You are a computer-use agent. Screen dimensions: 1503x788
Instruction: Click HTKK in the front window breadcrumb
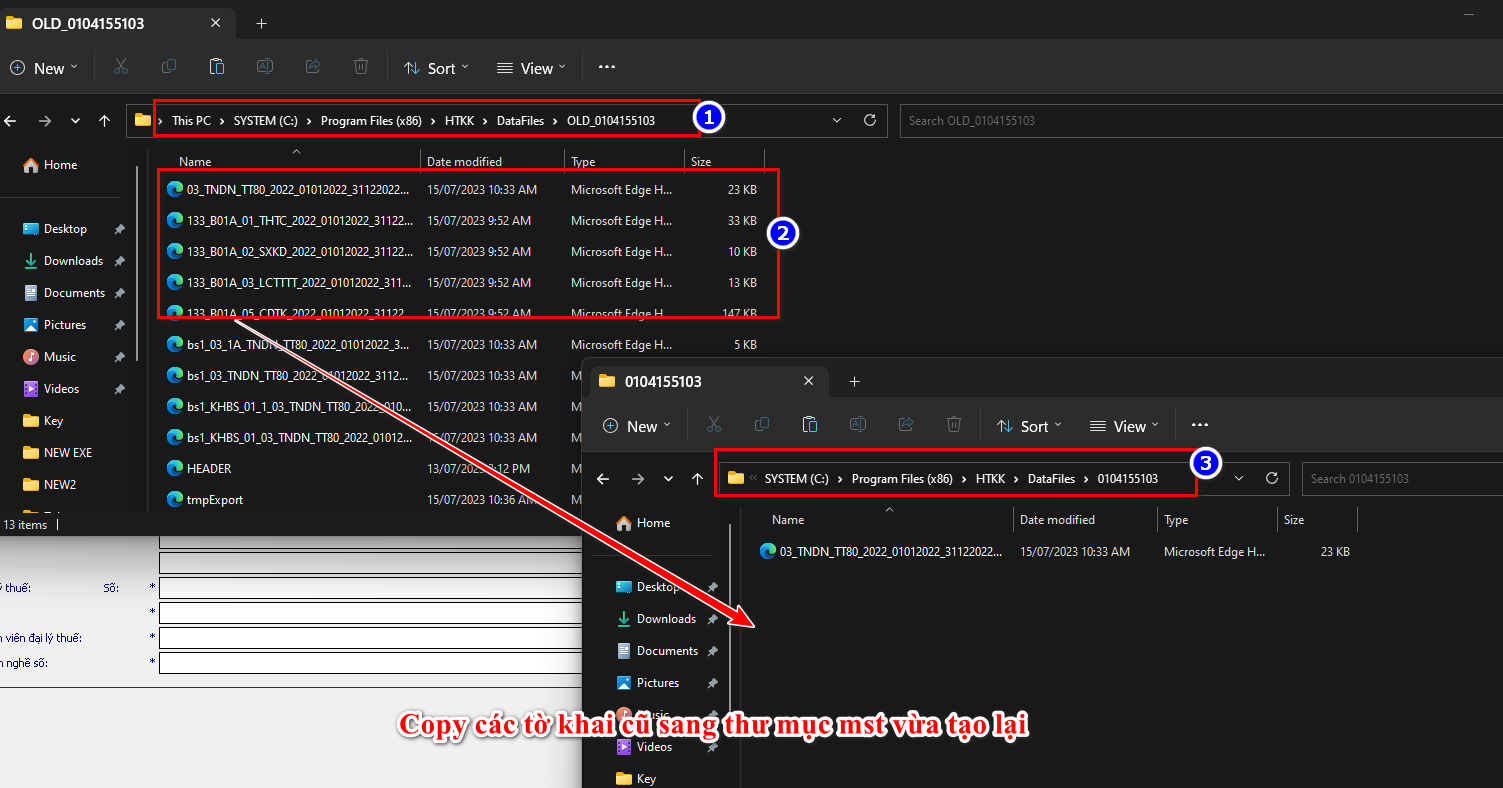(990, 479)
